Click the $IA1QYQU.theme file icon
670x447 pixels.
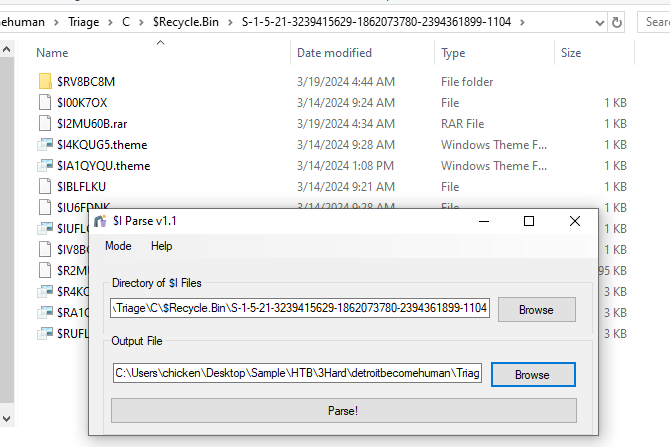click(44, 165)
